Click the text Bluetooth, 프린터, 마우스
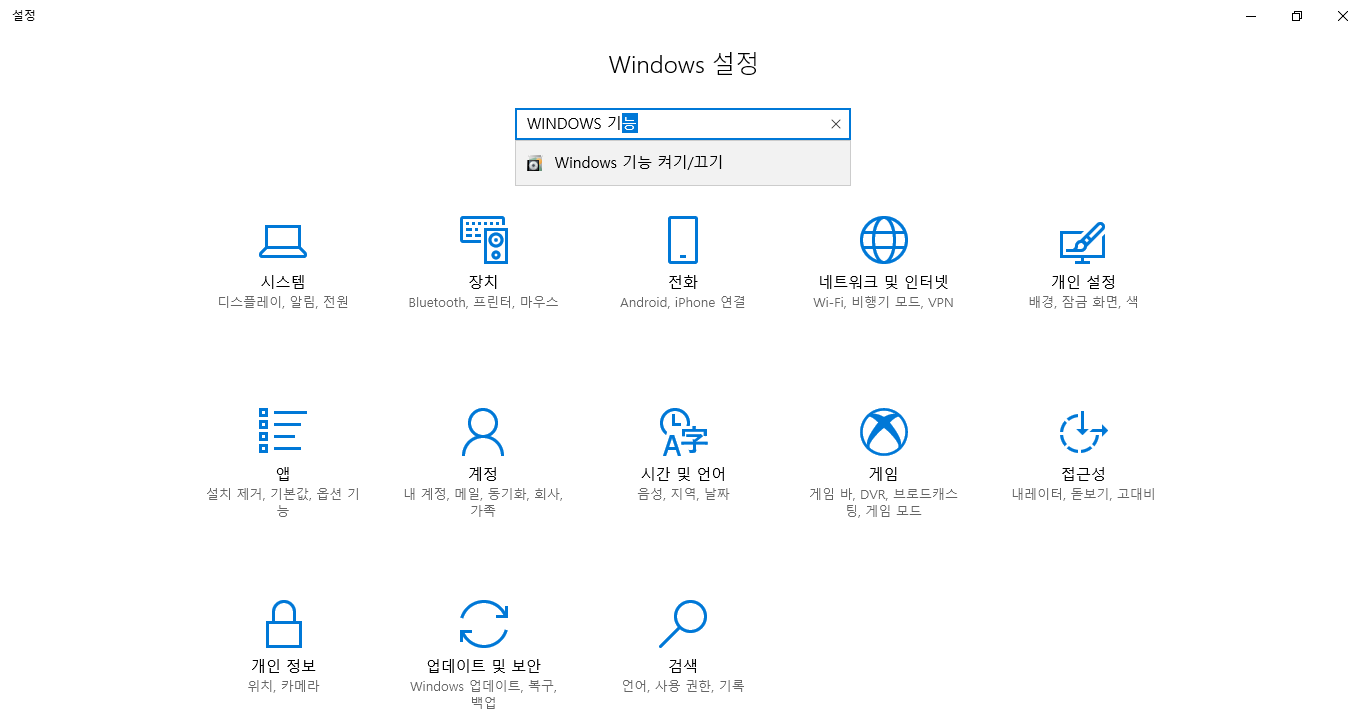The height and width of the screenshot is (728, 1366). click(483, 302)
